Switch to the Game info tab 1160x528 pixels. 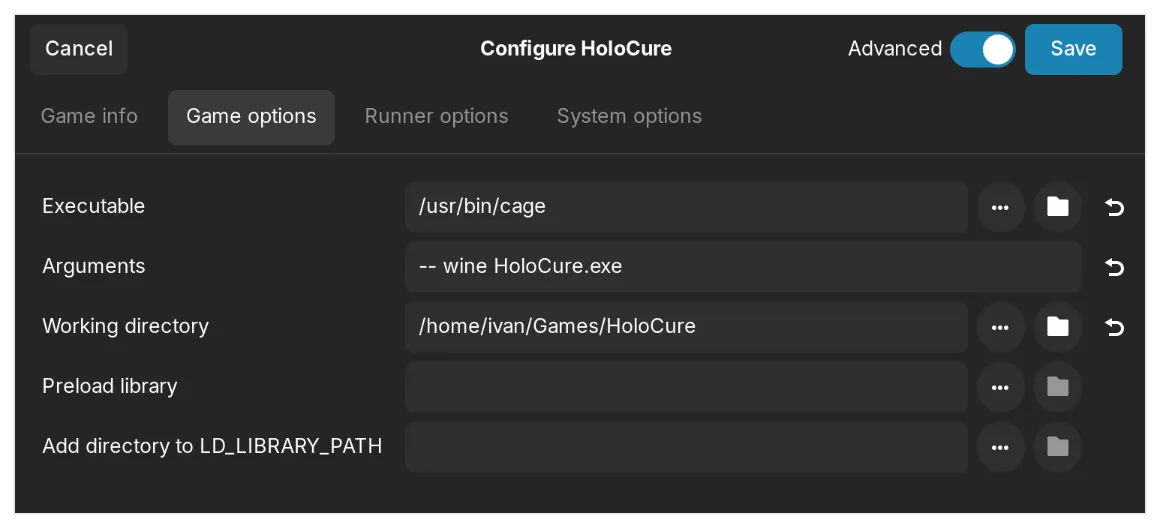tap(89, 117)
